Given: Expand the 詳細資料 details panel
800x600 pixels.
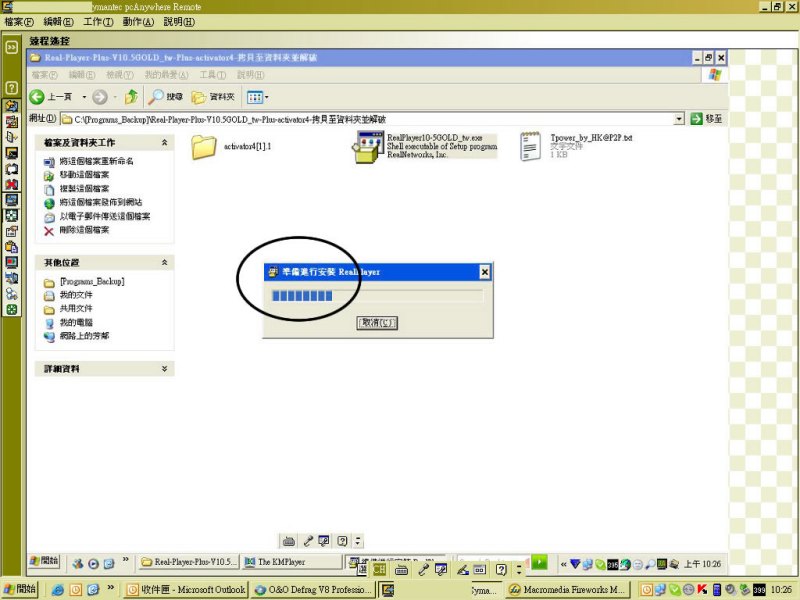Looking at the screenshot, I should point(164,368).
